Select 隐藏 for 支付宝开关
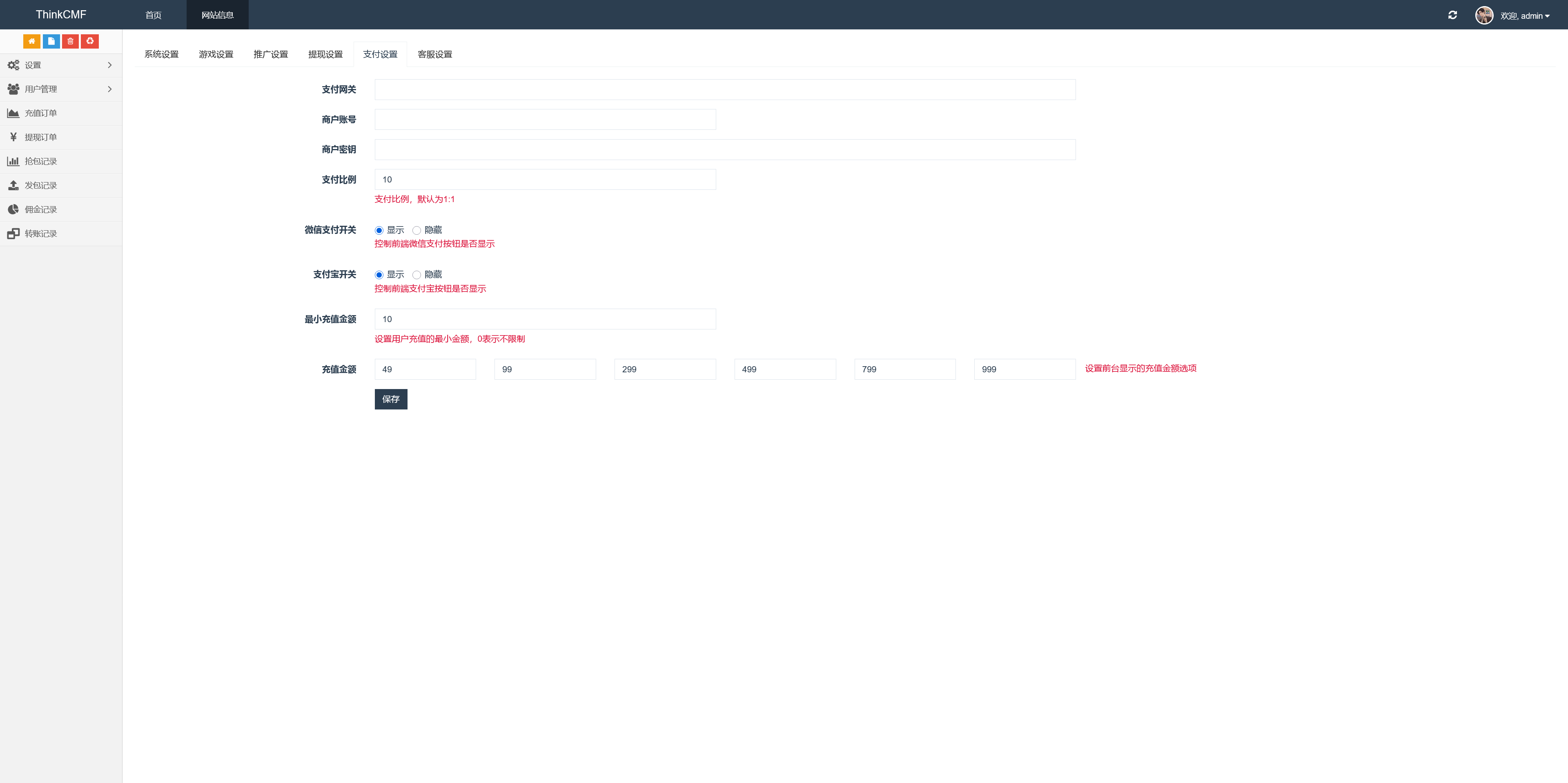 416,275
